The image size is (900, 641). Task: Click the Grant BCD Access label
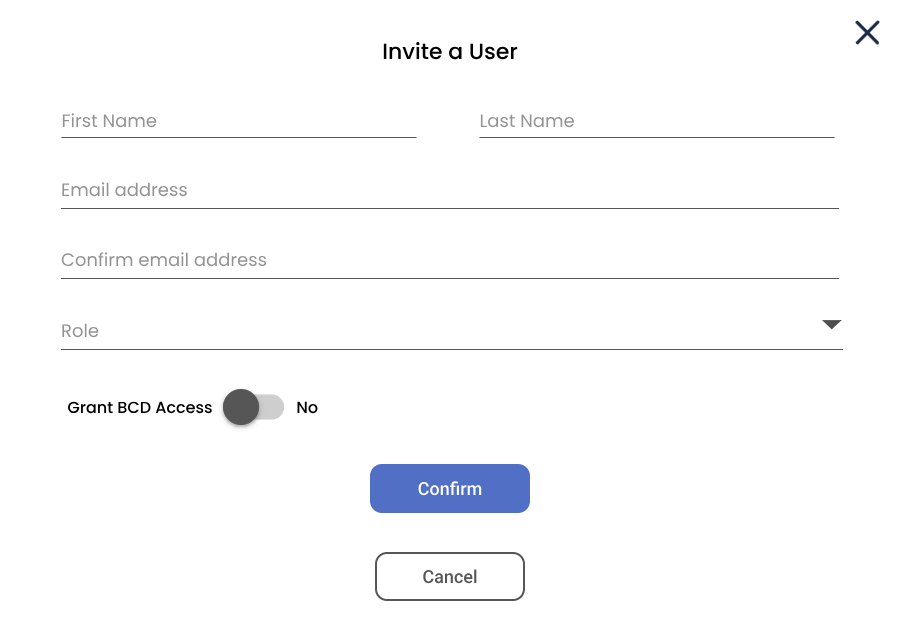click(139, 407)
